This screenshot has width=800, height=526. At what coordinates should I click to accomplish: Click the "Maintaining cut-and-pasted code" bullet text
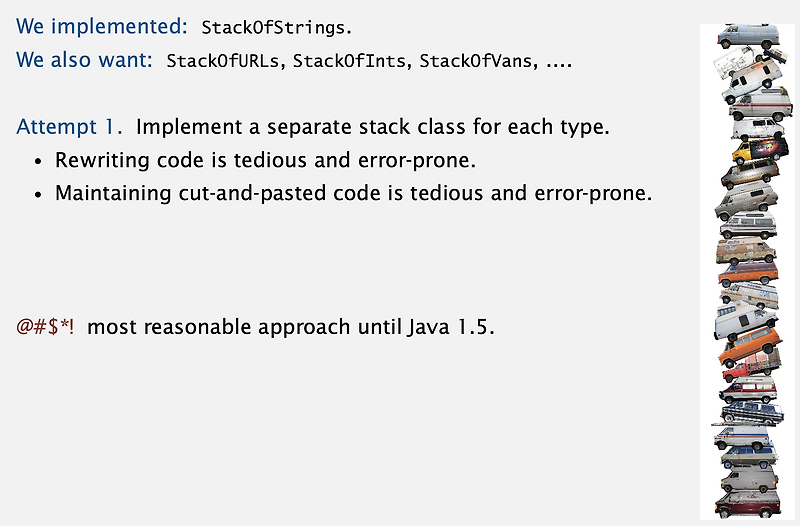click(353, 192)
